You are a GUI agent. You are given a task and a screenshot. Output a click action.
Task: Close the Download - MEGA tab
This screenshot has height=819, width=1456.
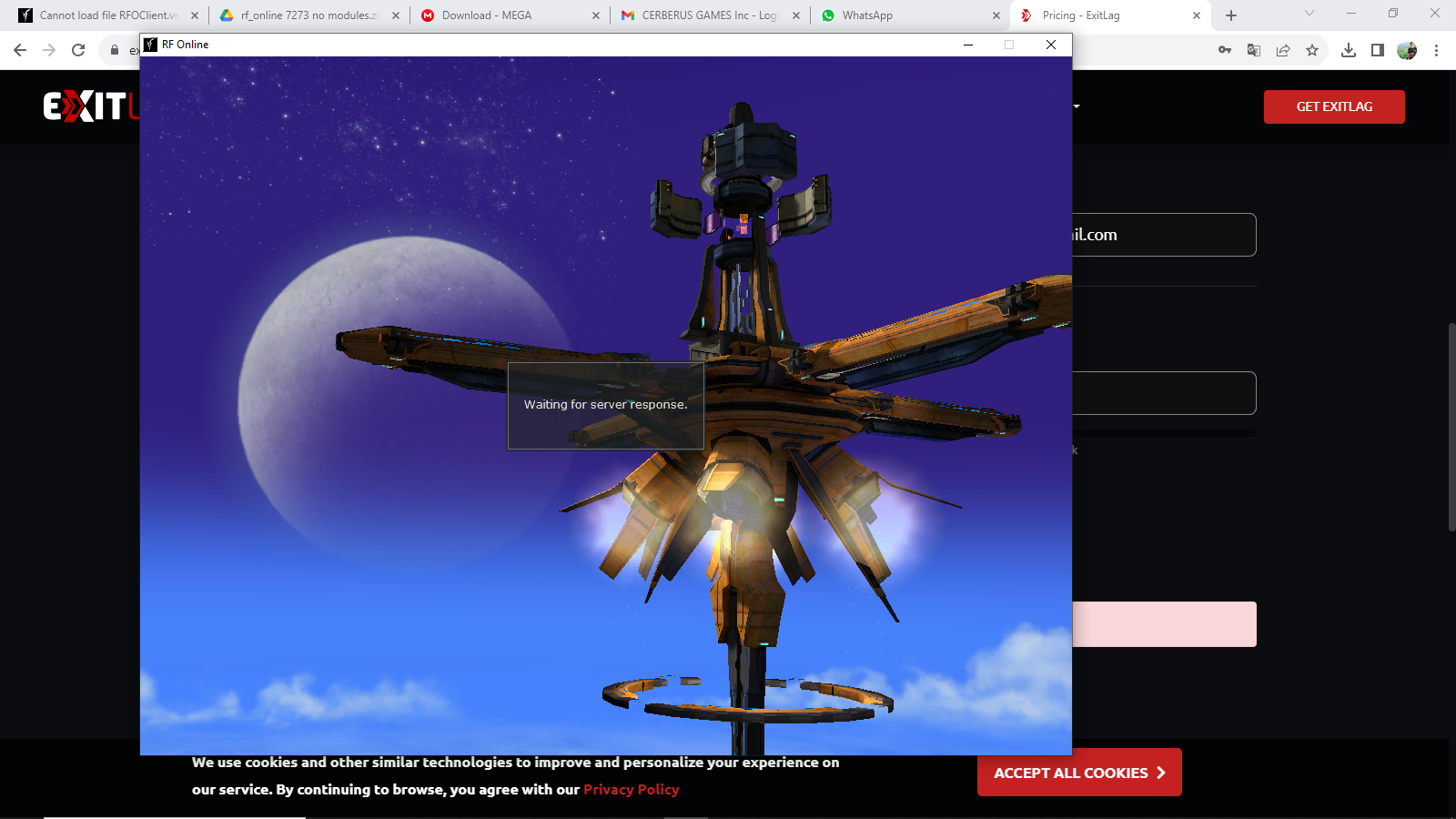tap(596, 15)
